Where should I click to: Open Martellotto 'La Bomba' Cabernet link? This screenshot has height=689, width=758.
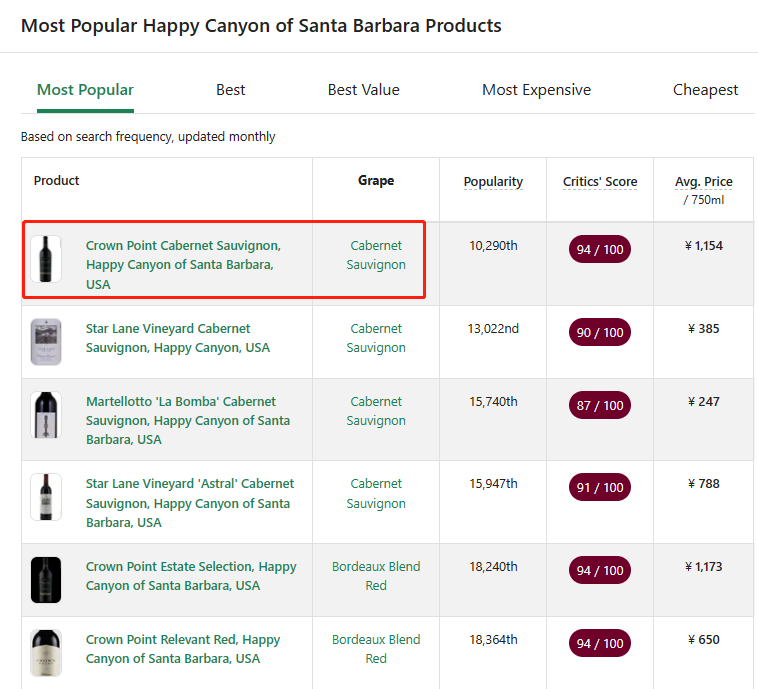[x=188, y=420]
